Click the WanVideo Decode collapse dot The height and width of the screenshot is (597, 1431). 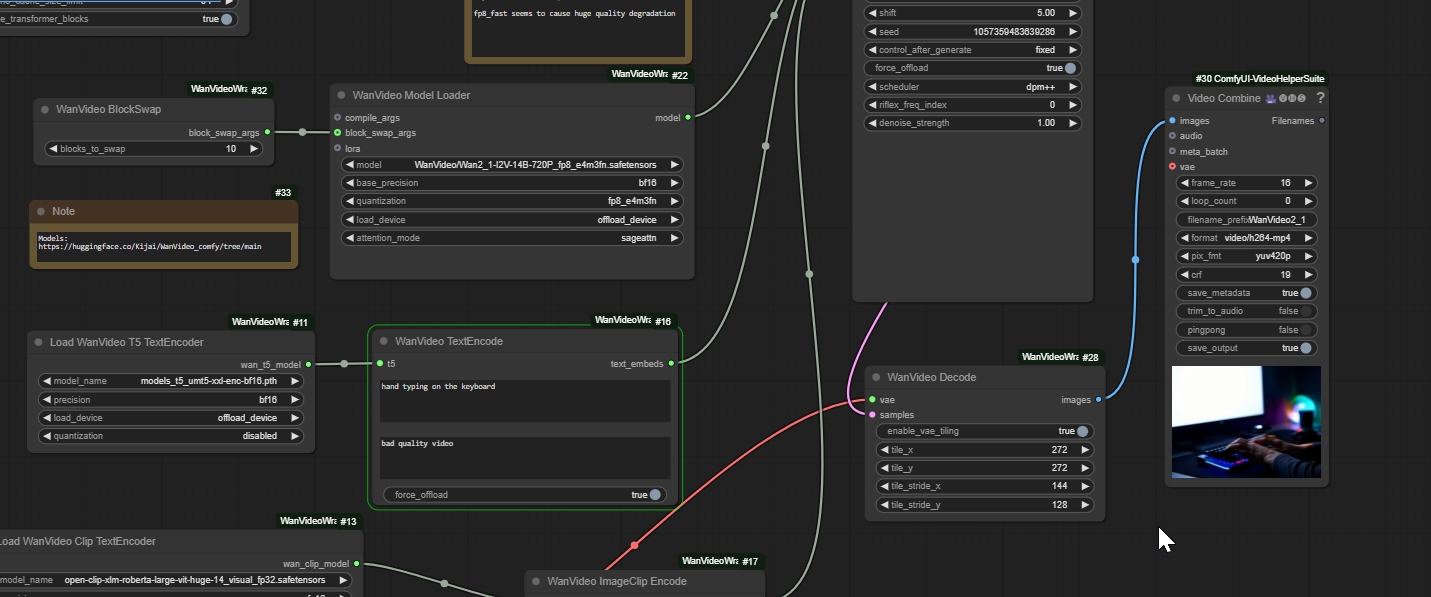(x=876, y=377)
